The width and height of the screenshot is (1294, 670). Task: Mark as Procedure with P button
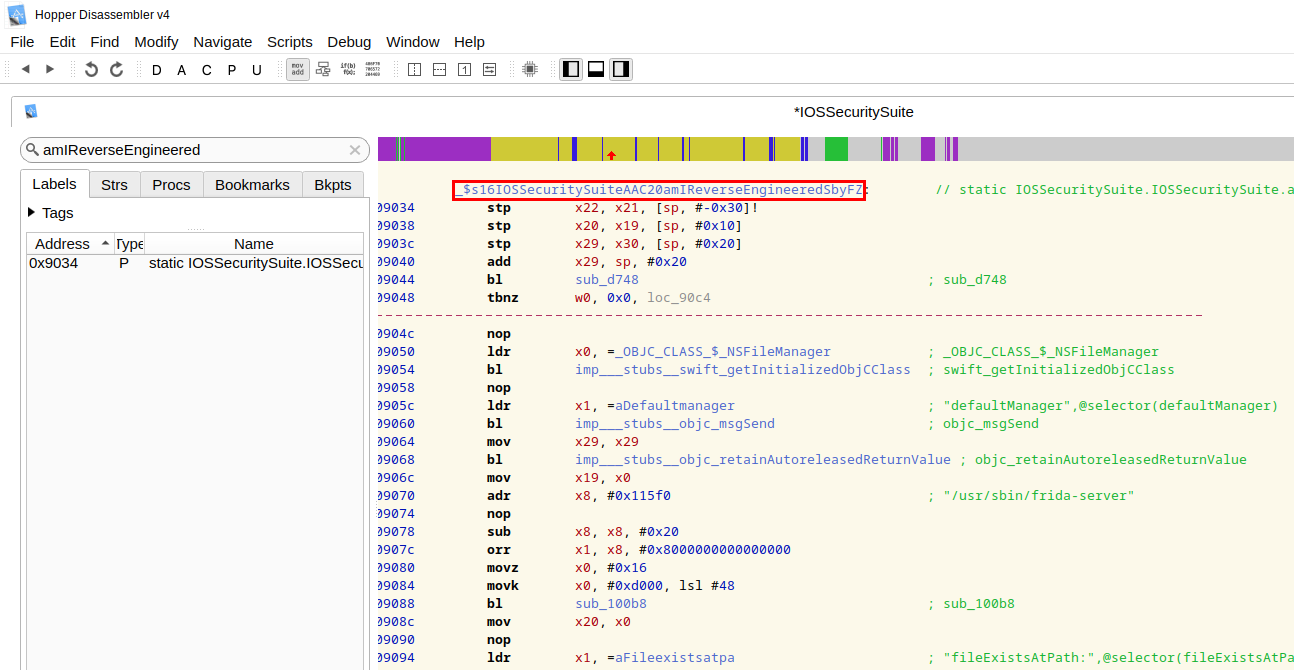232,70
